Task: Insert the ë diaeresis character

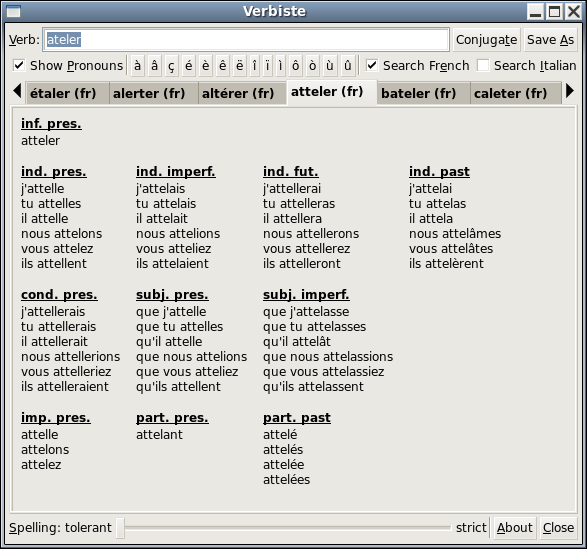Action: coord(239,66)
